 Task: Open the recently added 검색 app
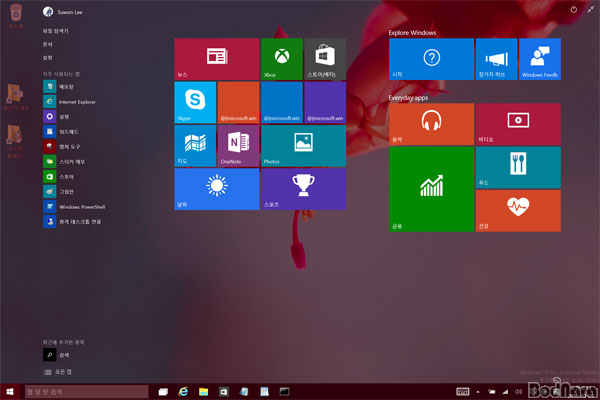56,355
